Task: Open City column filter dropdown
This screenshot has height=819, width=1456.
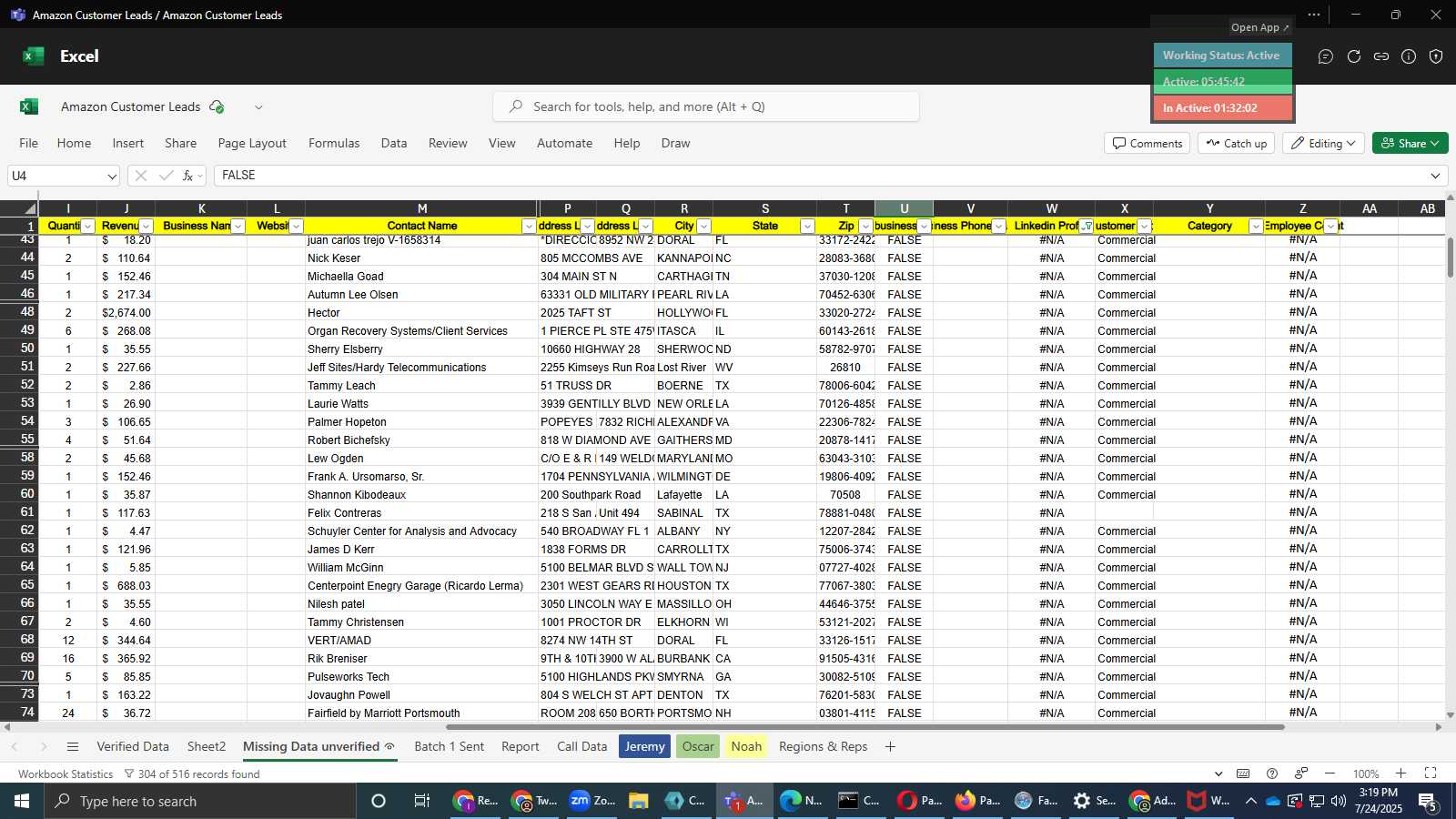Action: [x=703, y=227]
